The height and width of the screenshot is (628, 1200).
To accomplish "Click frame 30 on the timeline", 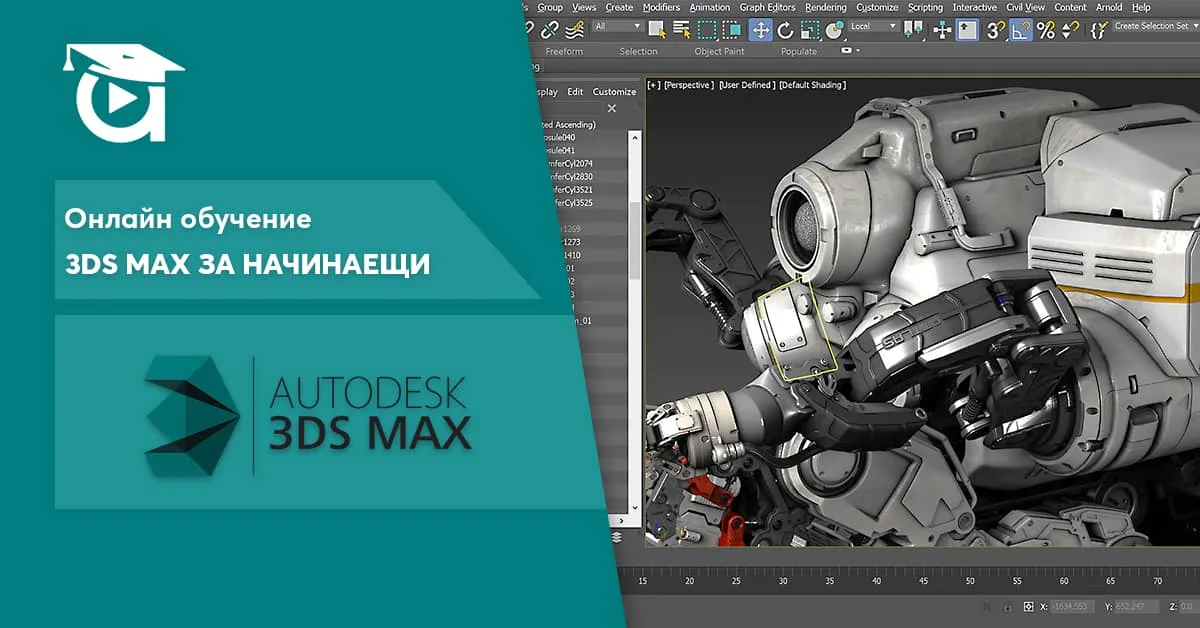I will pyautogui.click(x=783, y=581).
